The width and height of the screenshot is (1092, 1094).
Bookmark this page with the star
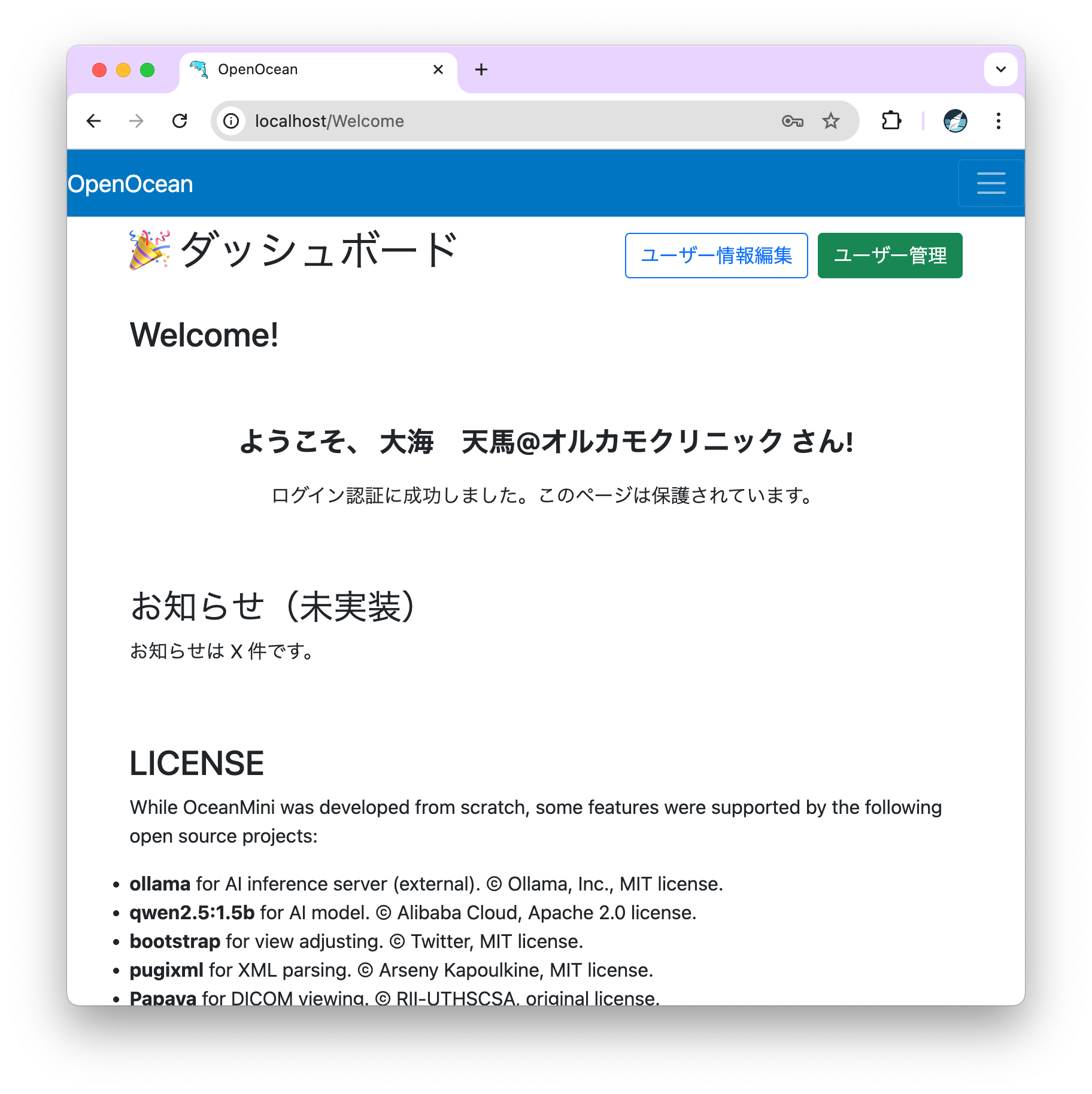830,121
